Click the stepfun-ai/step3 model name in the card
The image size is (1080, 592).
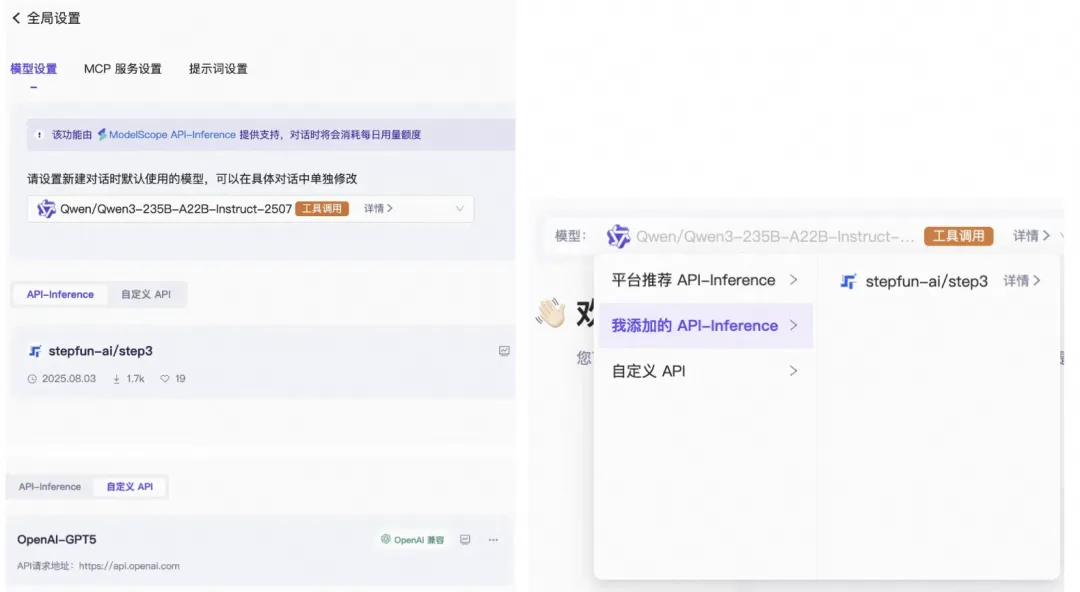[x=101, y=351]
